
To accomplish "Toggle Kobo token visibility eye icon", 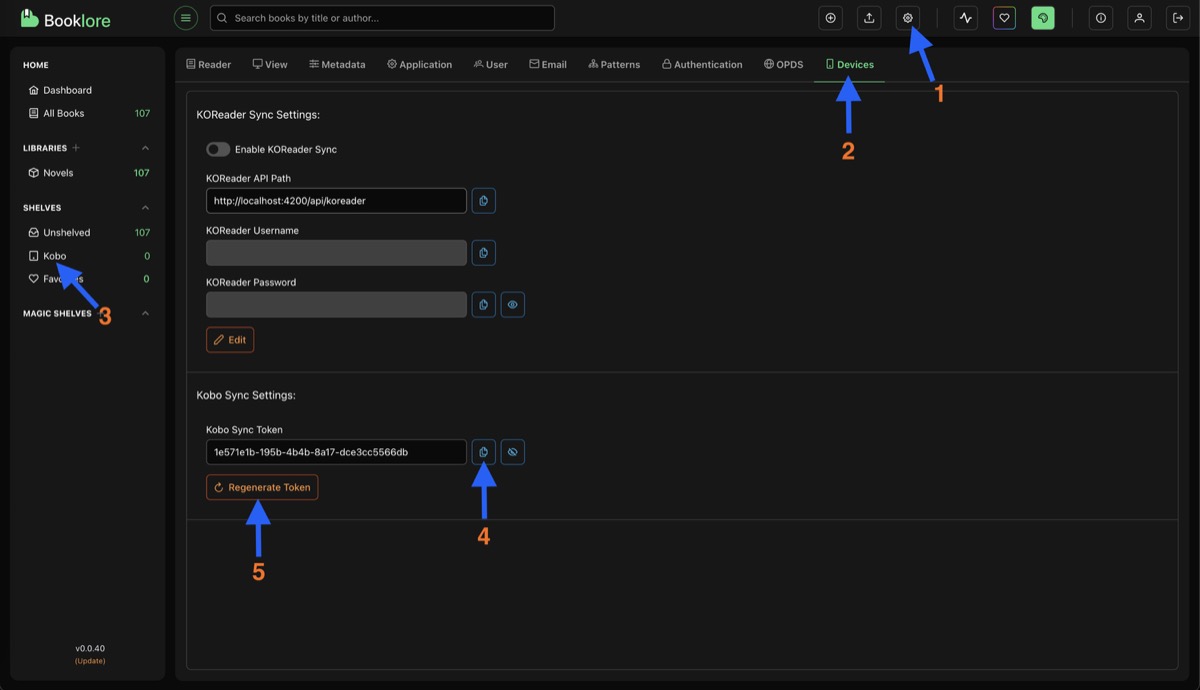I will (x=512, y=452).
